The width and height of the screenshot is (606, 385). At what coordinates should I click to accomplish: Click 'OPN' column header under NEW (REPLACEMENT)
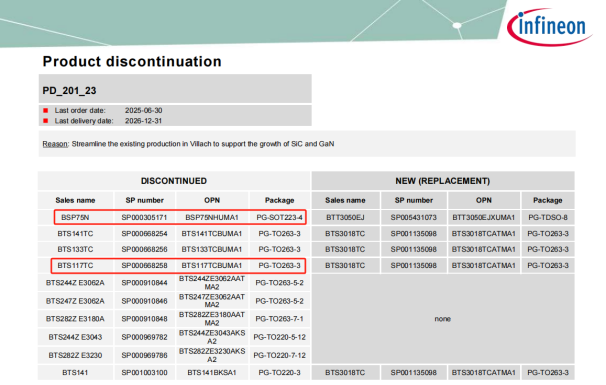484,200
